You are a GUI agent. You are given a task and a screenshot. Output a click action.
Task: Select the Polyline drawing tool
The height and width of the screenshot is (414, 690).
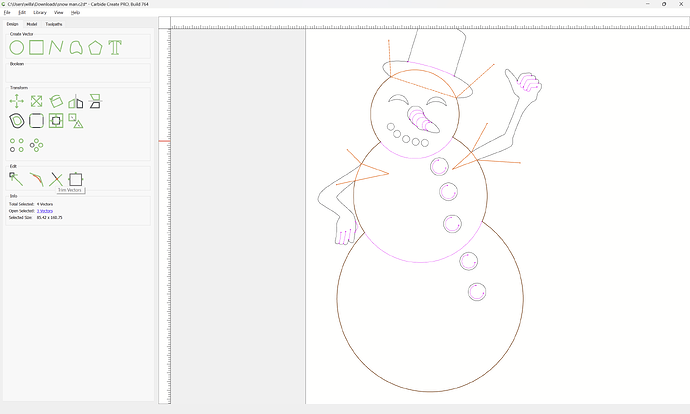[x=56, y=48]
